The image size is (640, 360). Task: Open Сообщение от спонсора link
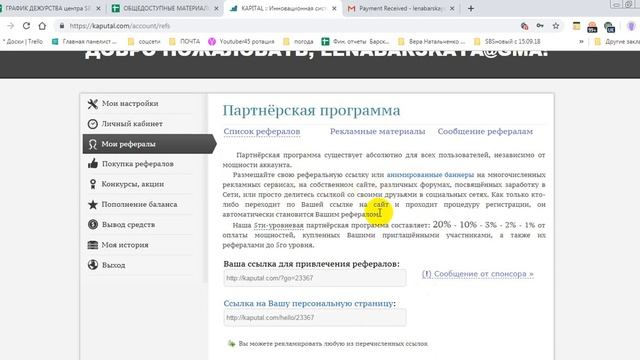[x=478, y=274]
